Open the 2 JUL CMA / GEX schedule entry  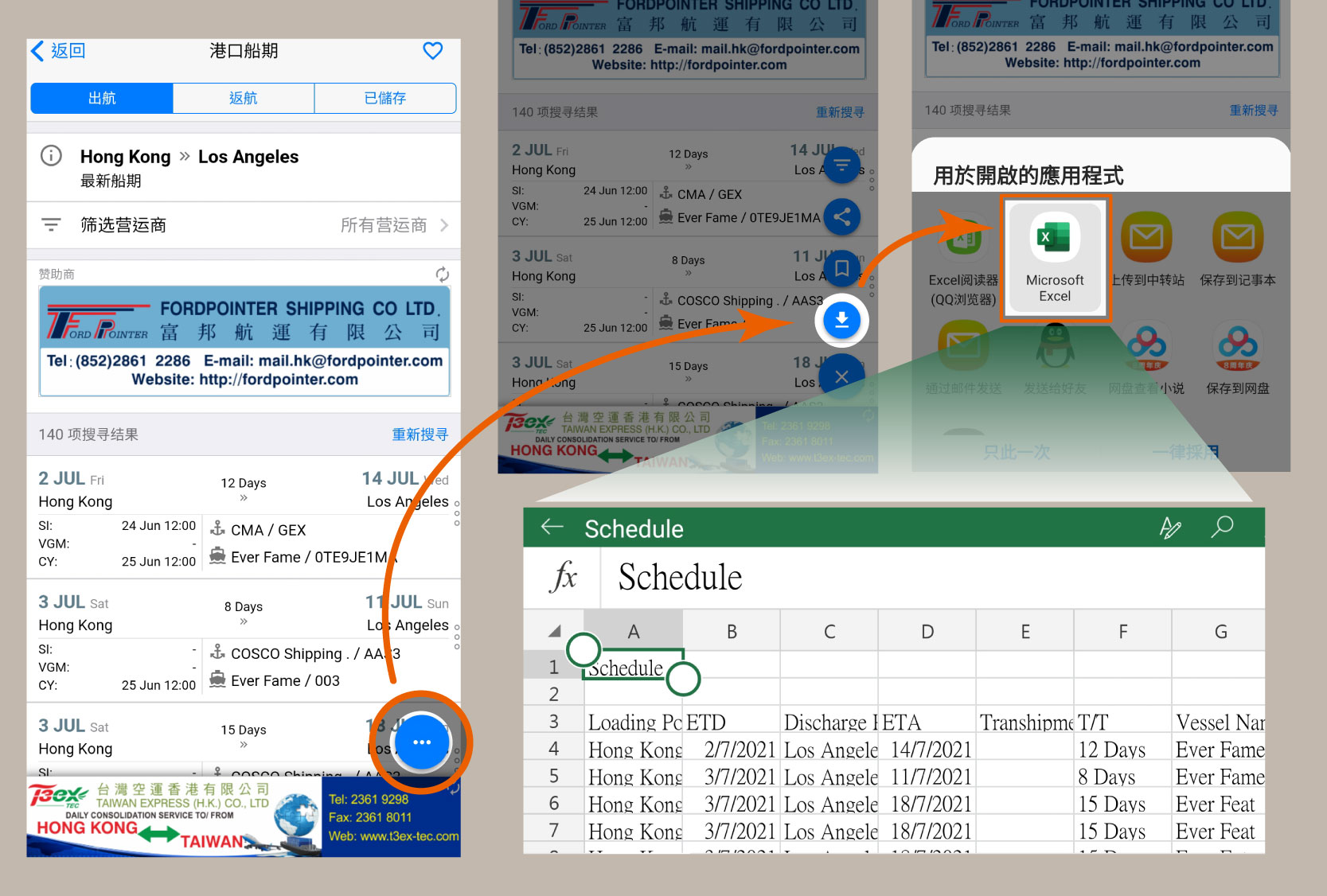244,518
